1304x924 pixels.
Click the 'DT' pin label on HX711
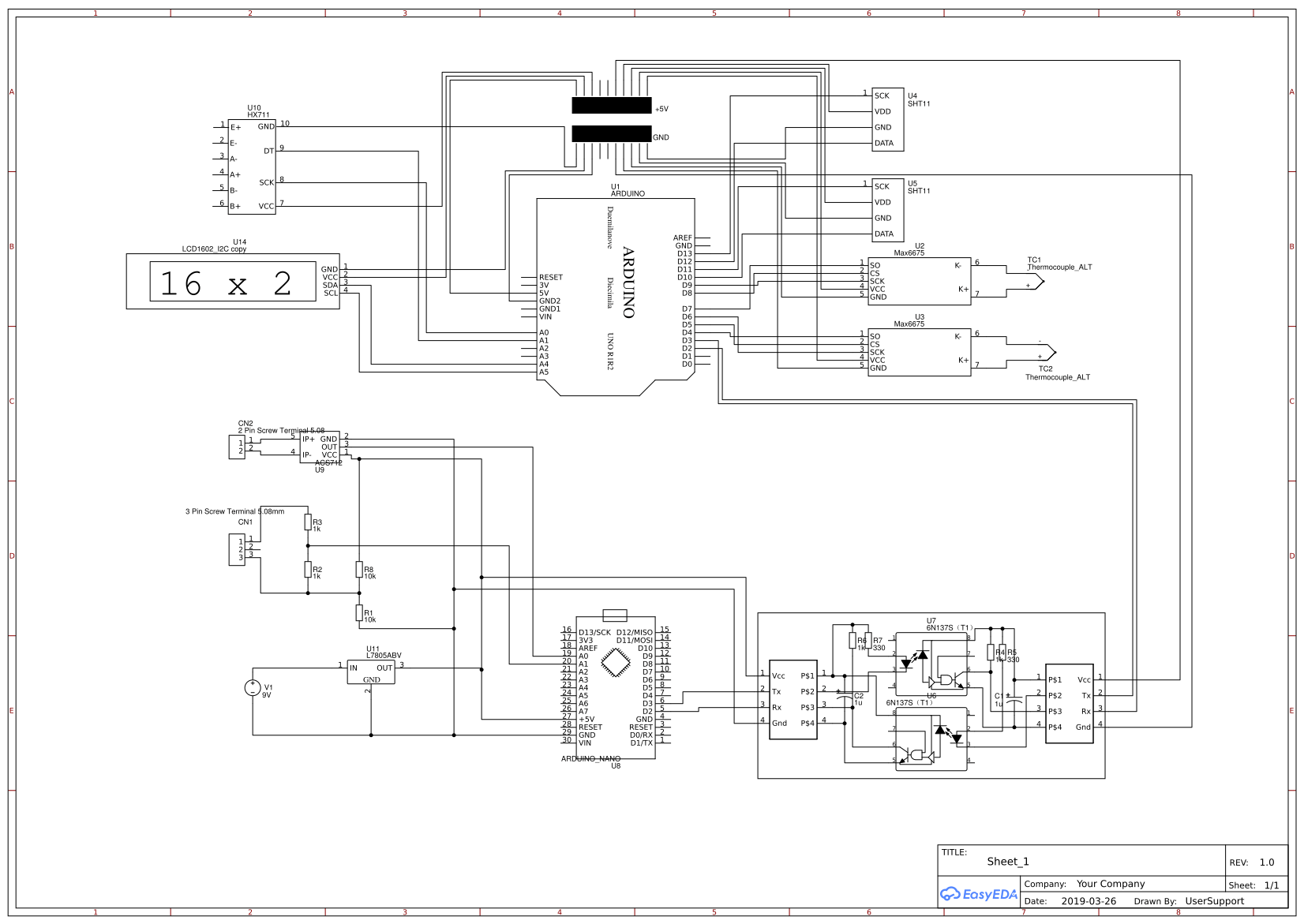click(268, 151)
